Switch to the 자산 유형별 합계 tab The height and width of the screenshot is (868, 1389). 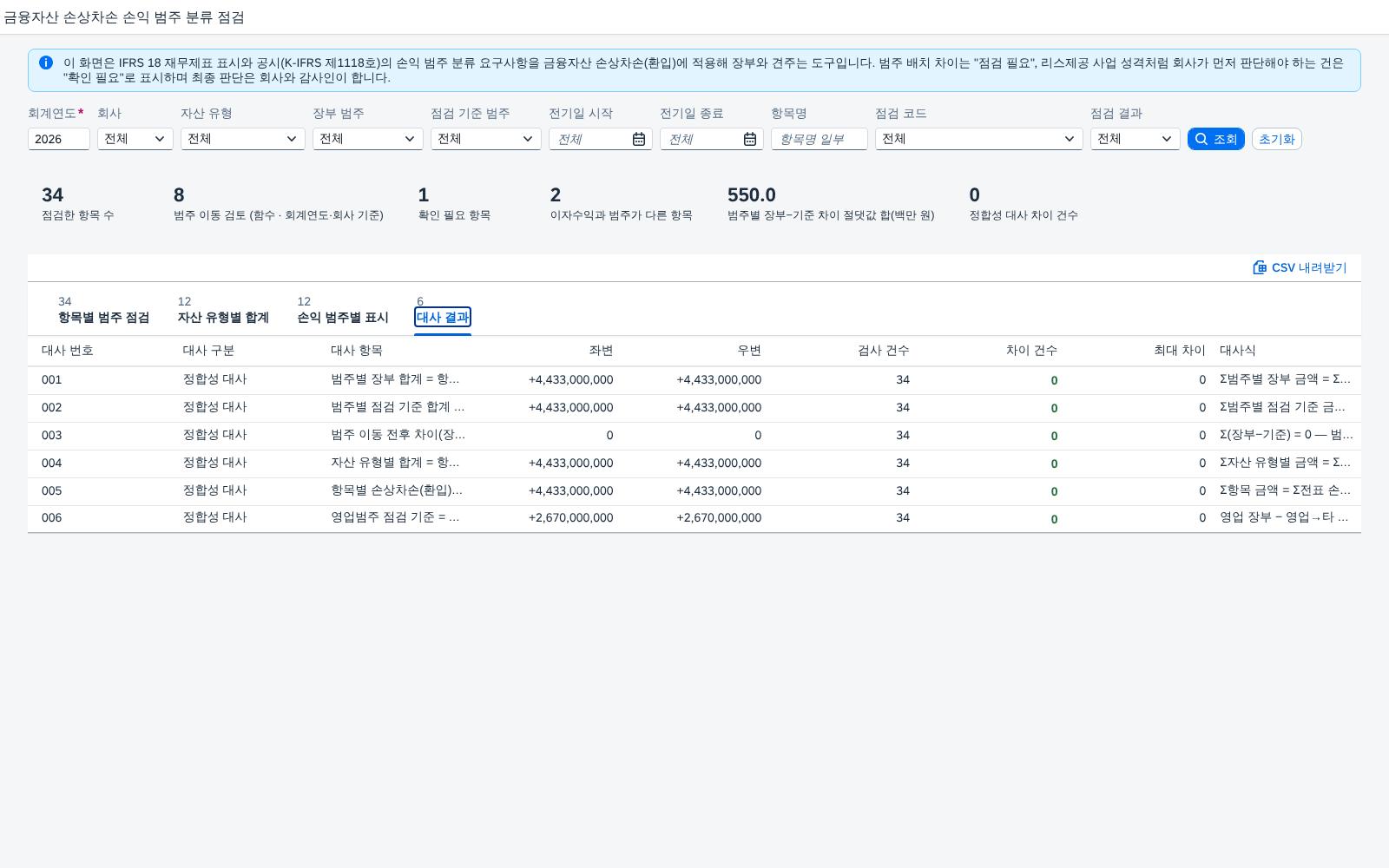tap(223, 311)
